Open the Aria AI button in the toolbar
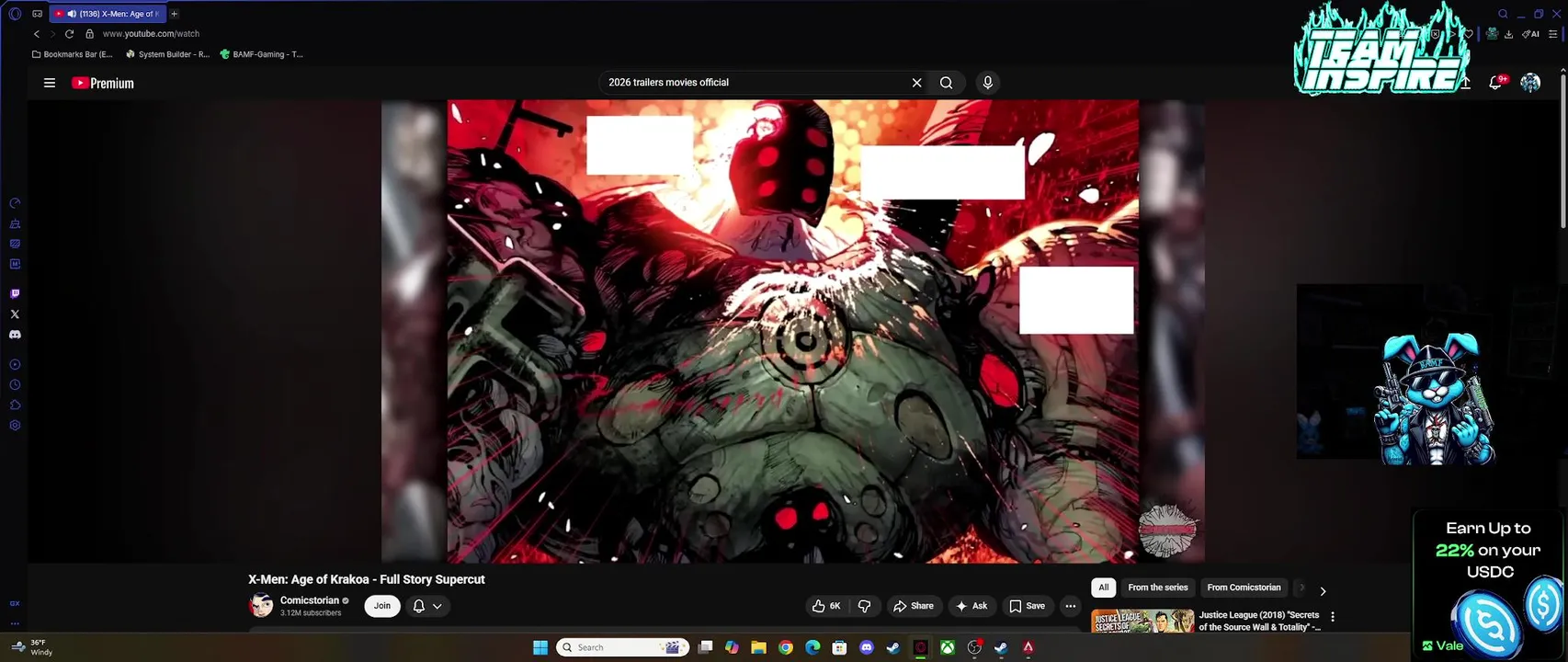 coord(1531,34)
